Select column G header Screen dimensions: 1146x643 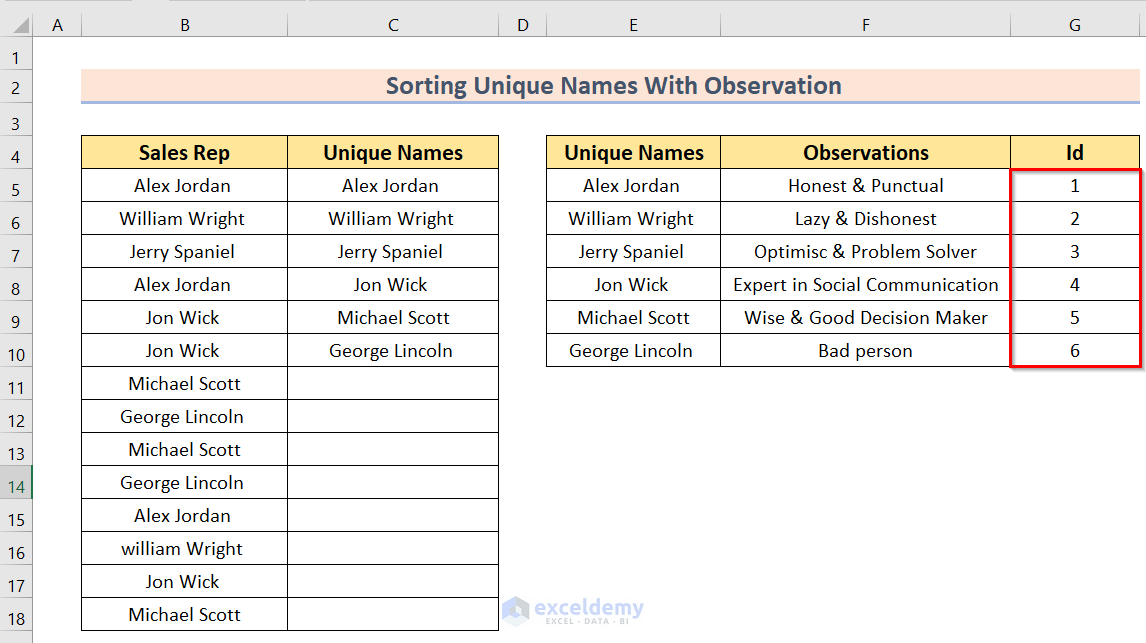click(1075, 25)
